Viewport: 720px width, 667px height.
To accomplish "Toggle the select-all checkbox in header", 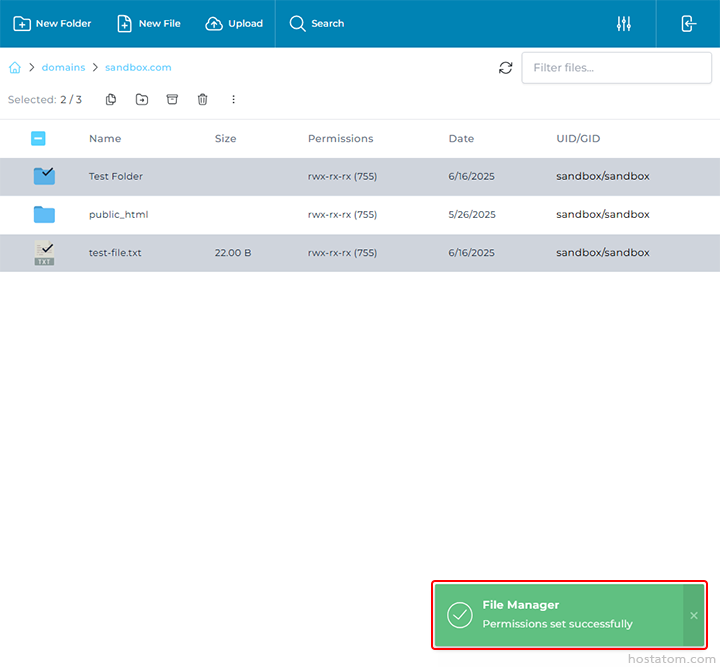I will point(38,139).
